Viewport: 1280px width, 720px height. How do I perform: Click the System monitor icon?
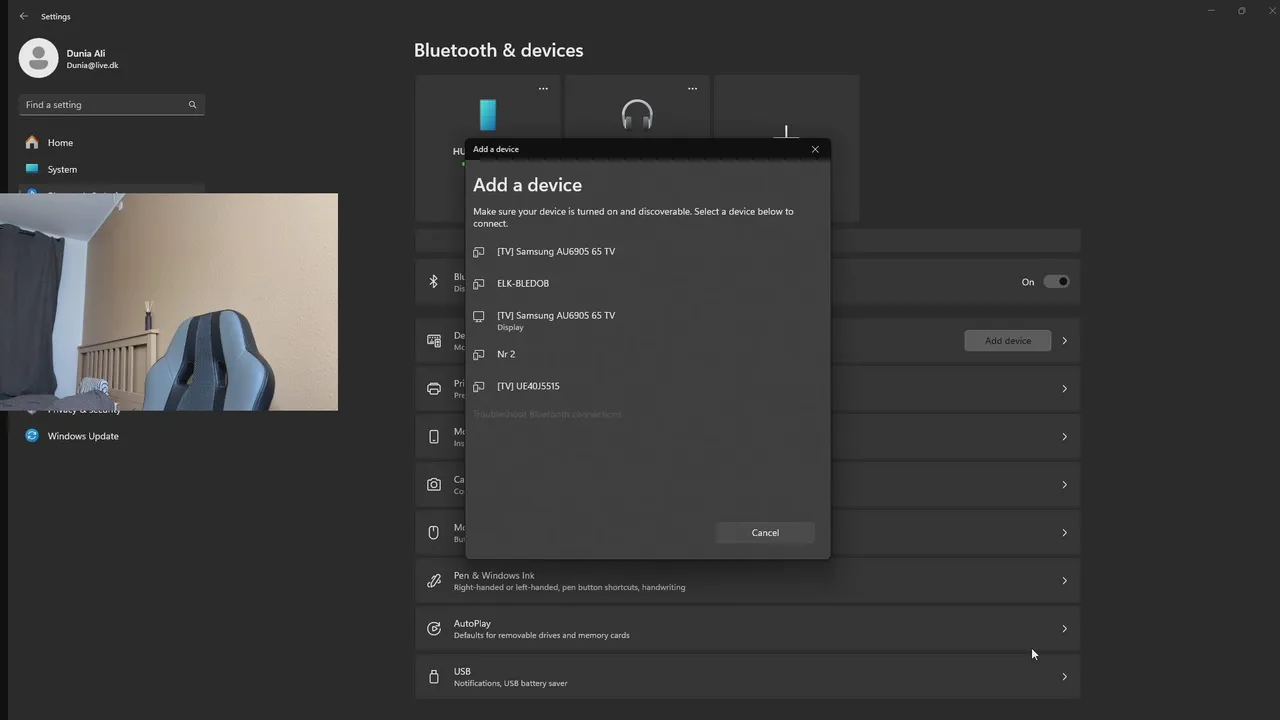(32, 169)
